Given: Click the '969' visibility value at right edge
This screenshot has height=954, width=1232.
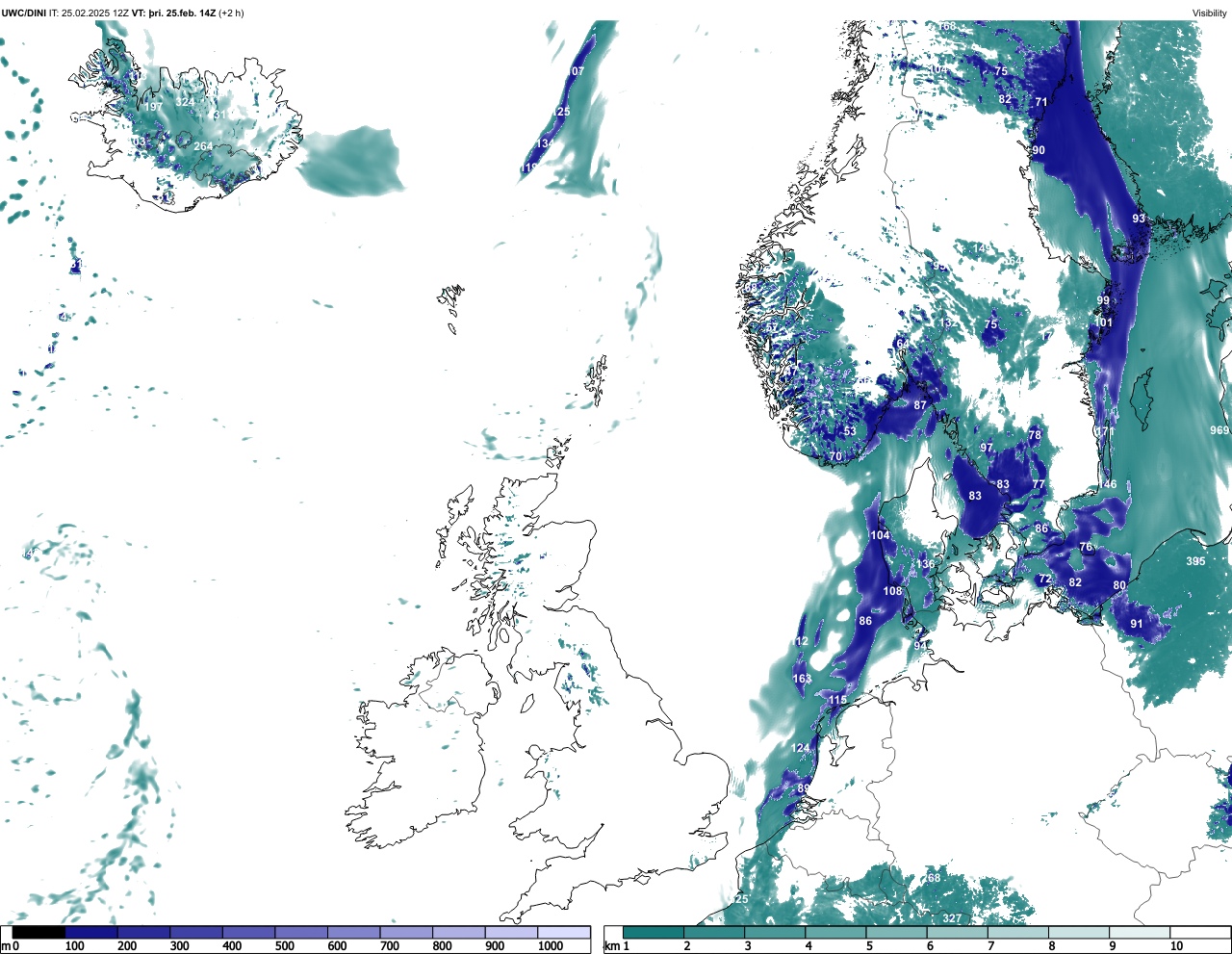Looking at the screenshot, I should click(1219, 430).
